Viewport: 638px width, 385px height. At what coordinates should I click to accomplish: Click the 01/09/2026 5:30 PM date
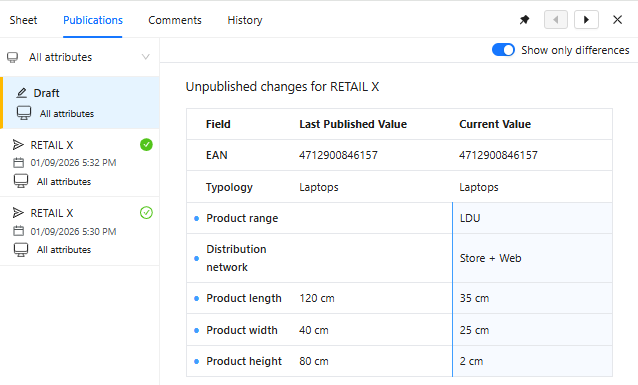pyautogui.click(x=73, y=231)
